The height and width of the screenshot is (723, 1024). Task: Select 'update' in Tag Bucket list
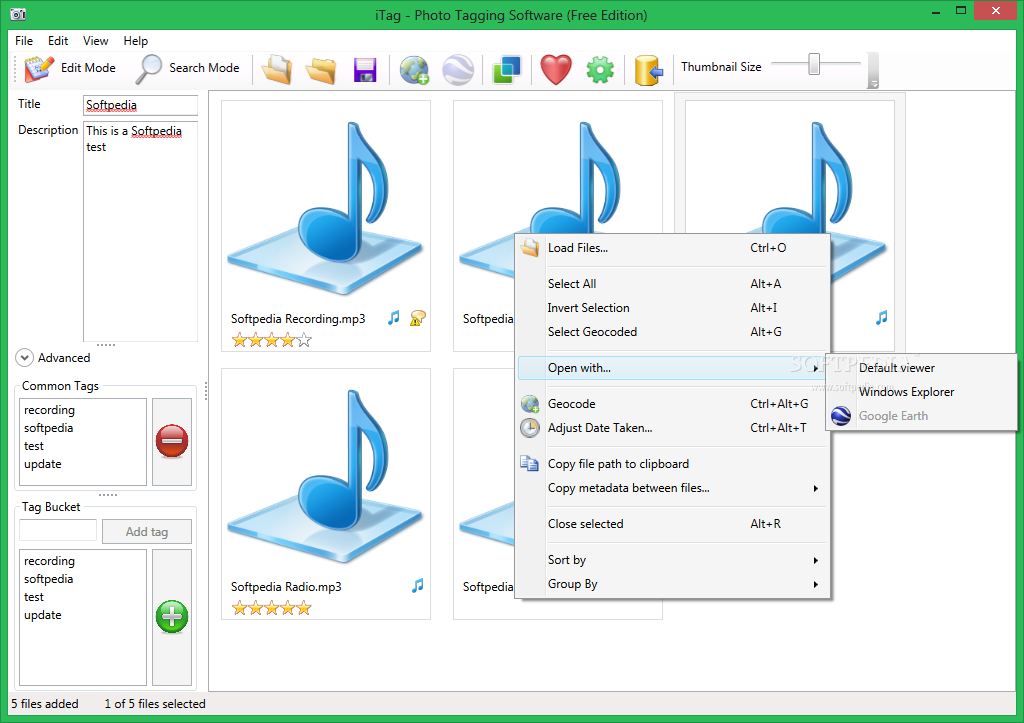click(42, 615)
